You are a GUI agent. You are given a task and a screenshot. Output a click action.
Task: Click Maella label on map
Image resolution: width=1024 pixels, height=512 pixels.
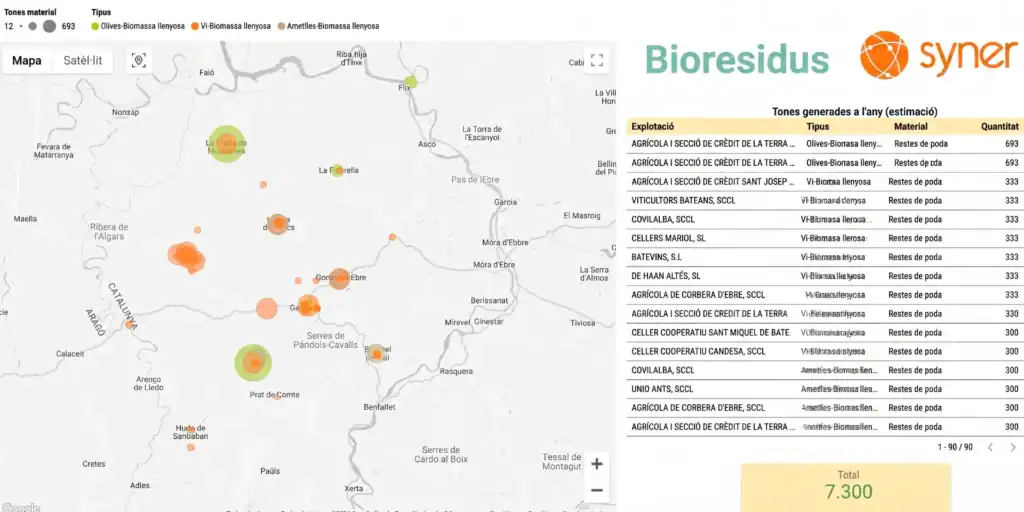(x=25, y=219)
